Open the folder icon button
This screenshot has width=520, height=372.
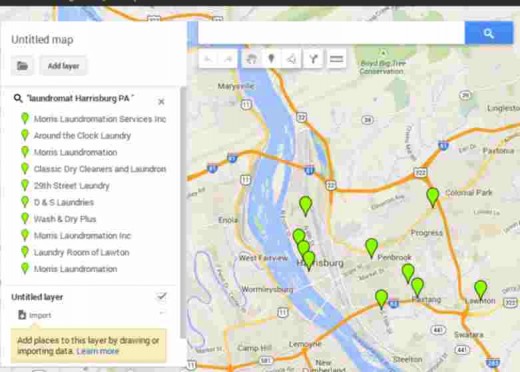pyautogui.click(x=22, y=66)
